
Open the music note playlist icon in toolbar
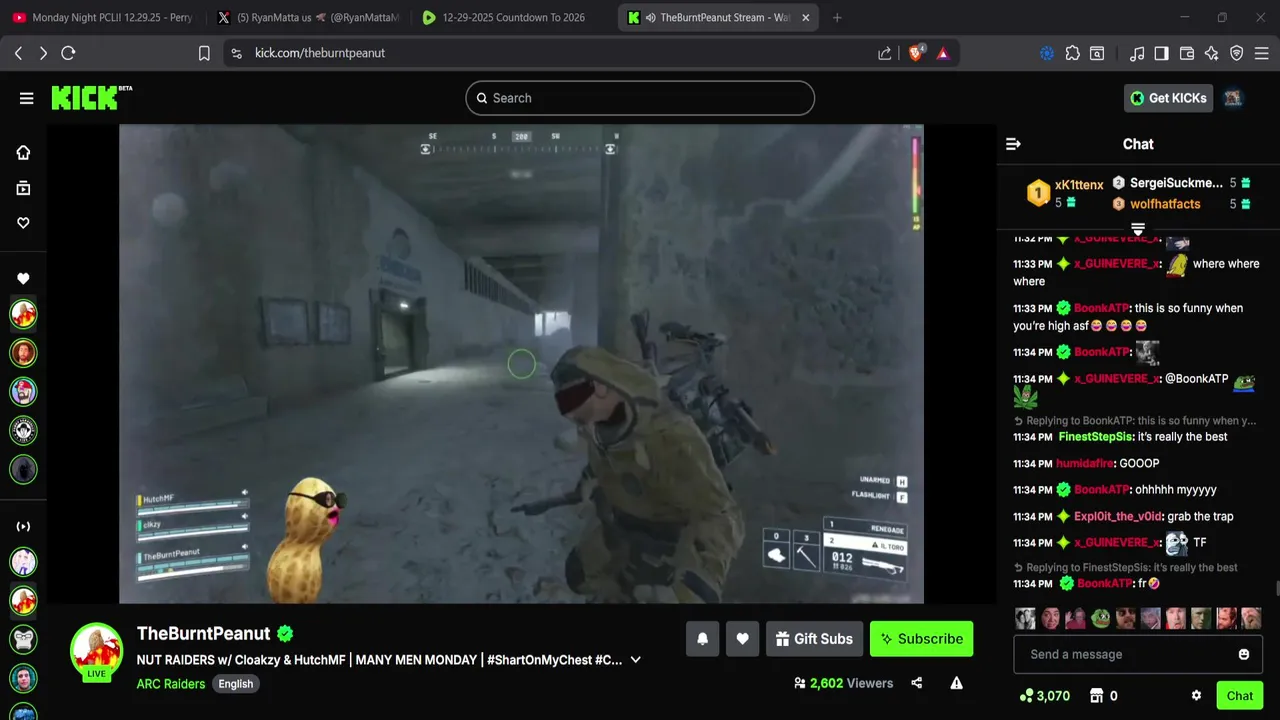point(1137,53)
